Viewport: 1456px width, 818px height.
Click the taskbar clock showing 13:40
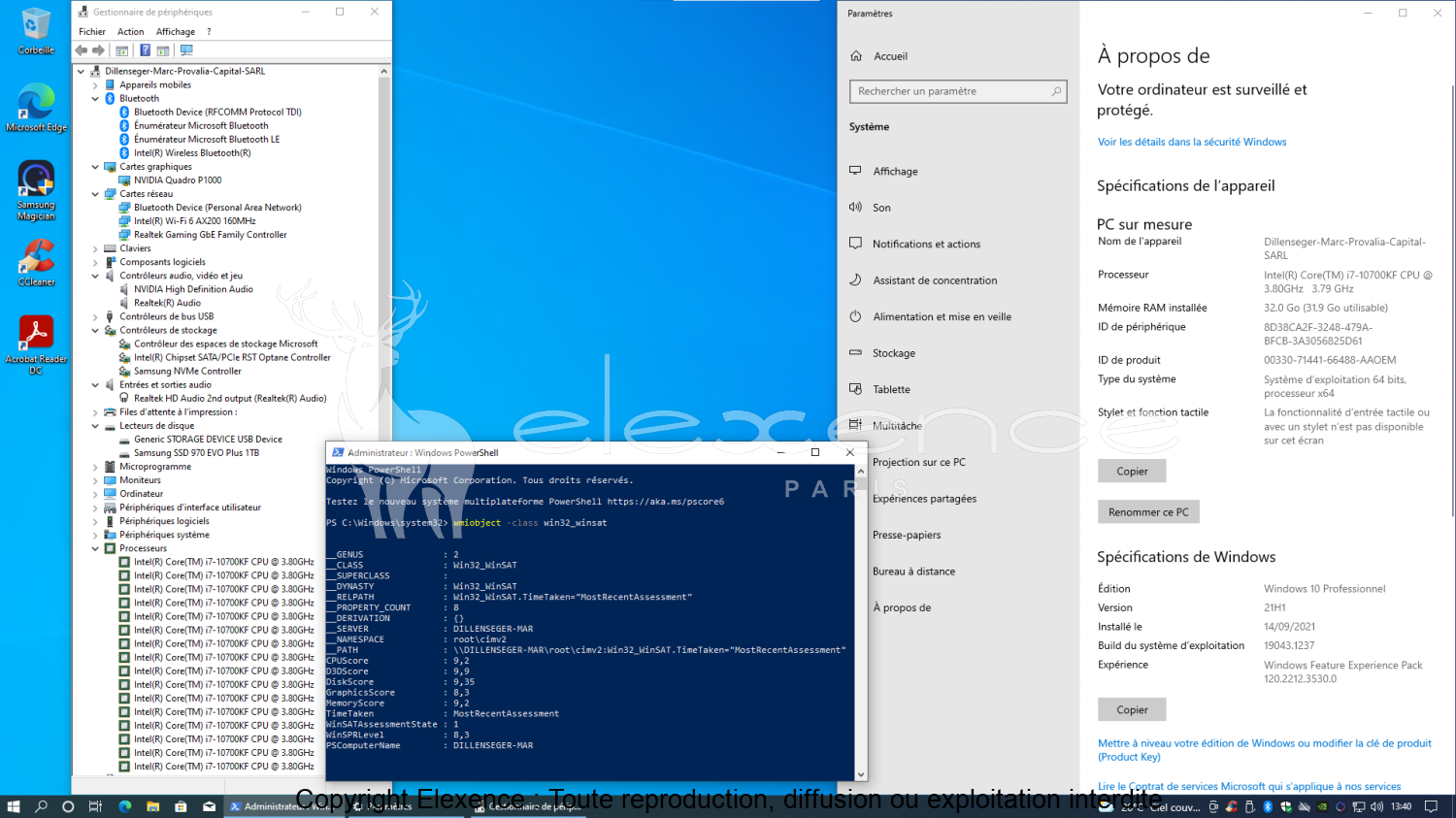pos(1401,806)
